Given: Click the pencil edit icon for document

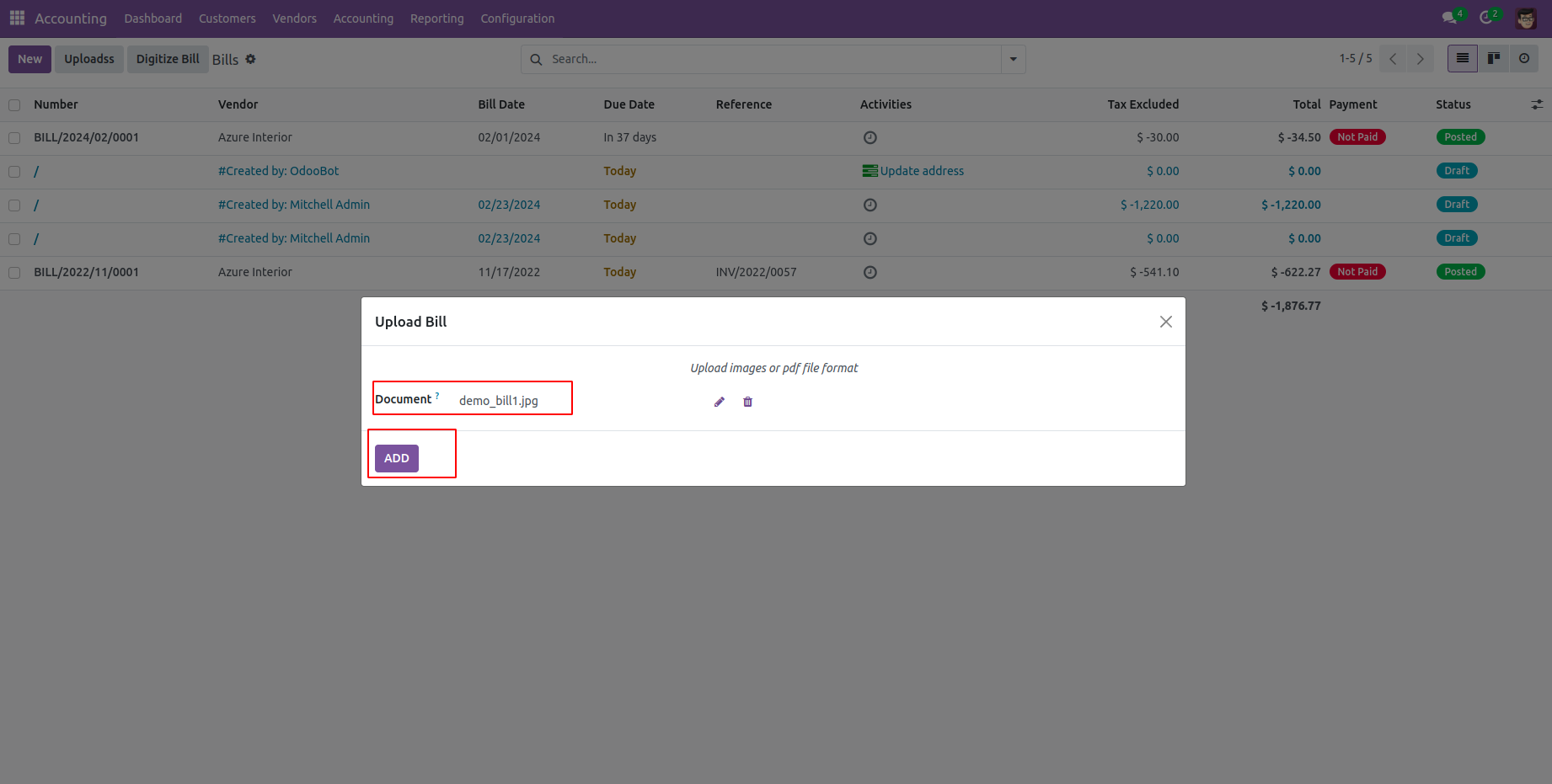Looking at the screenshot, I should 719,402.
